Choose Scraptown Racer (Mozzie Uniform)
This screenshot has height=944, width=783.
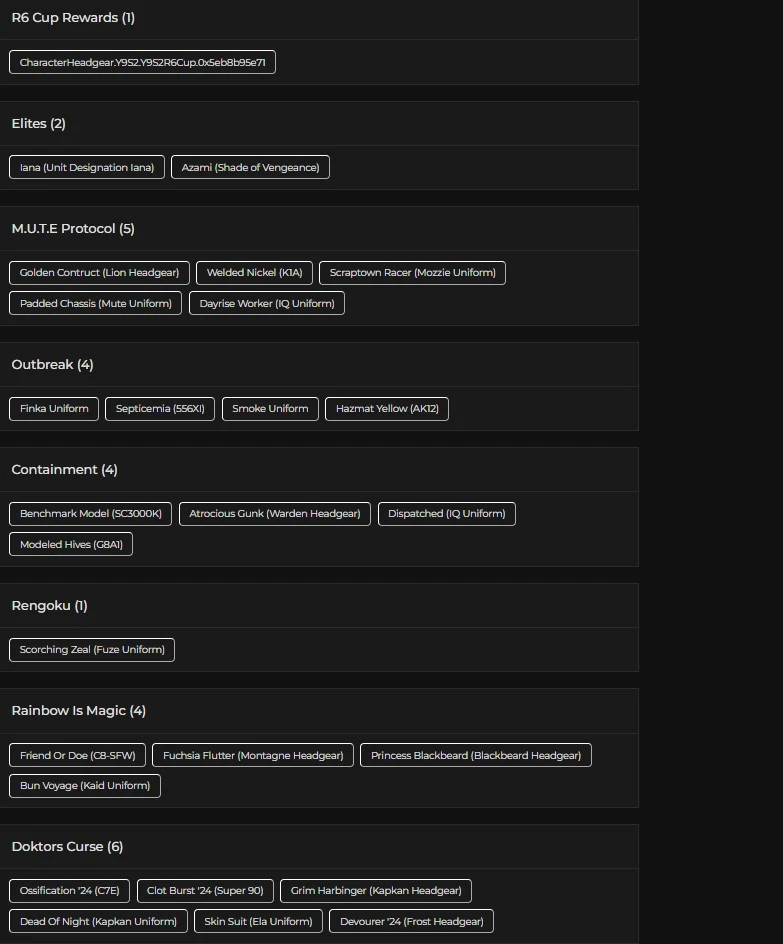tap(412, 272)
